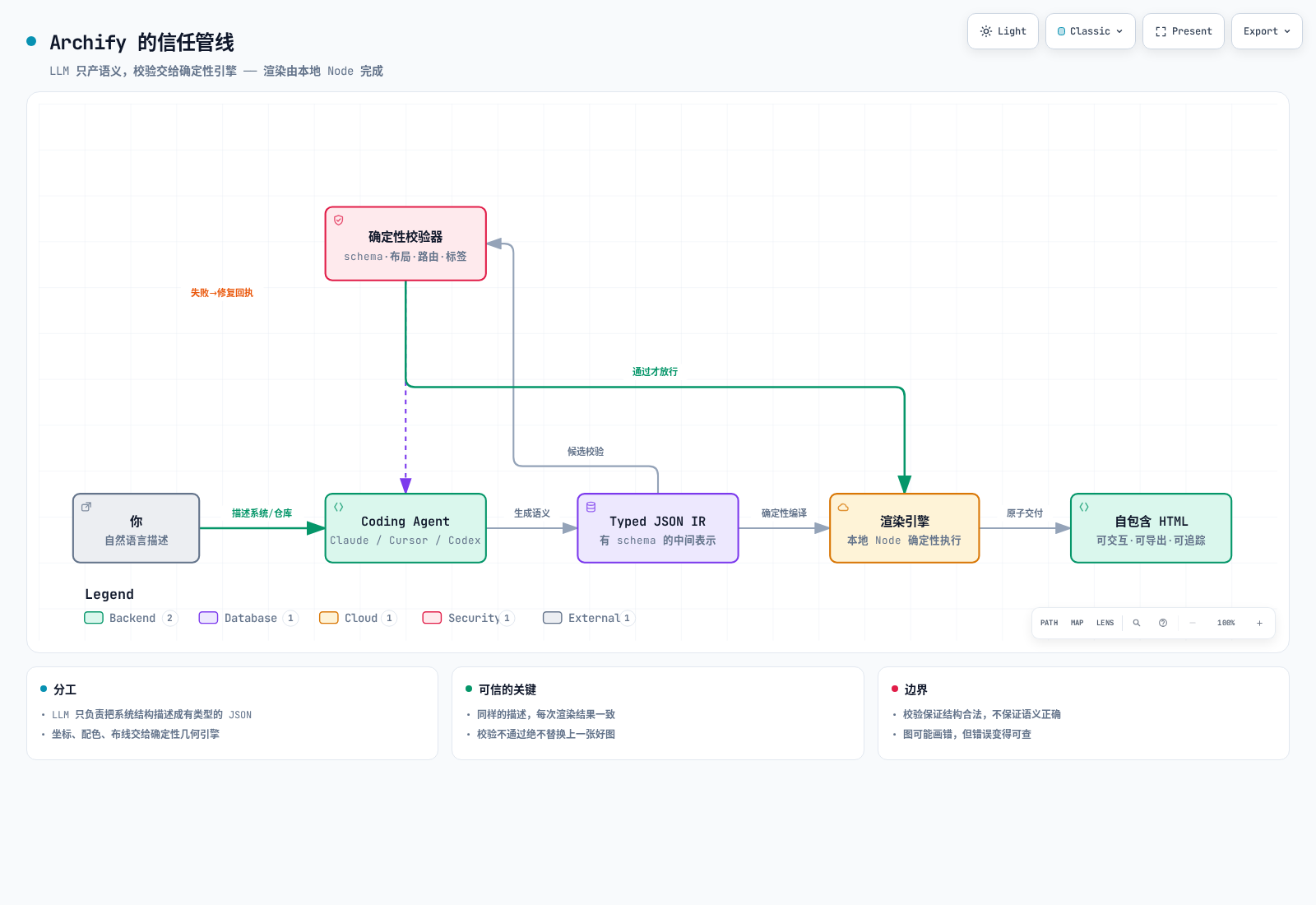Screen dimensions: 1316x905
Task: Toggle PATH mode in canvas toolbar
Action: click(x=1049, y=623)
